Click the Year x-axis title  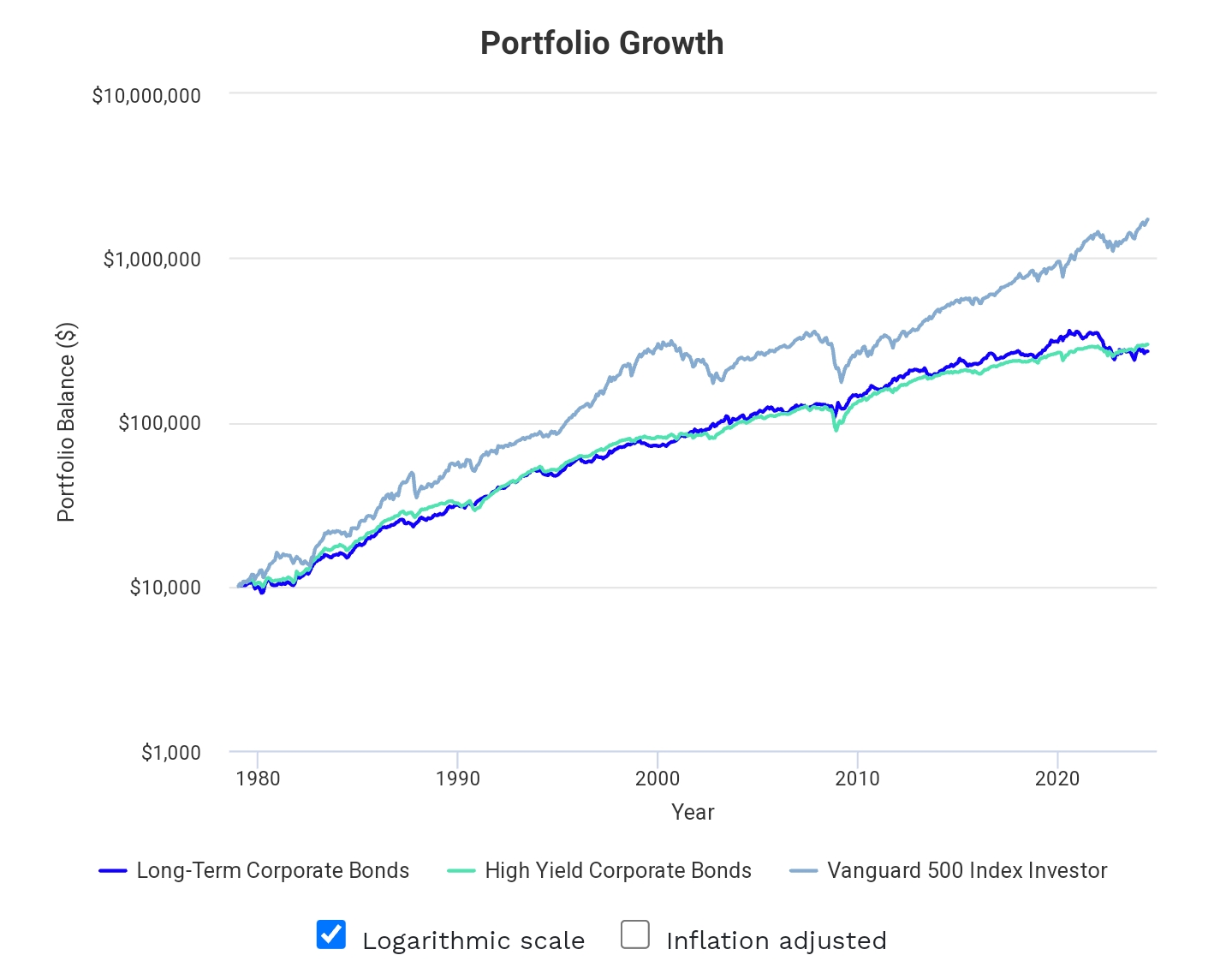(693, 812)
